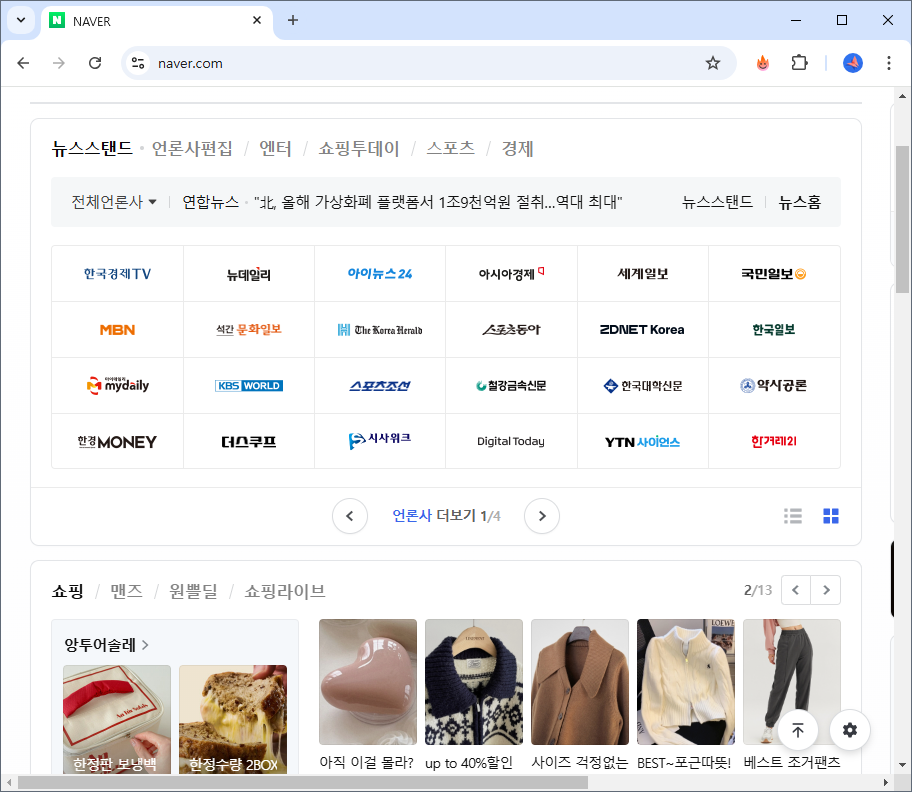Open 한국일보 press logo
The image size is (912, 792).
click(774, 330)
